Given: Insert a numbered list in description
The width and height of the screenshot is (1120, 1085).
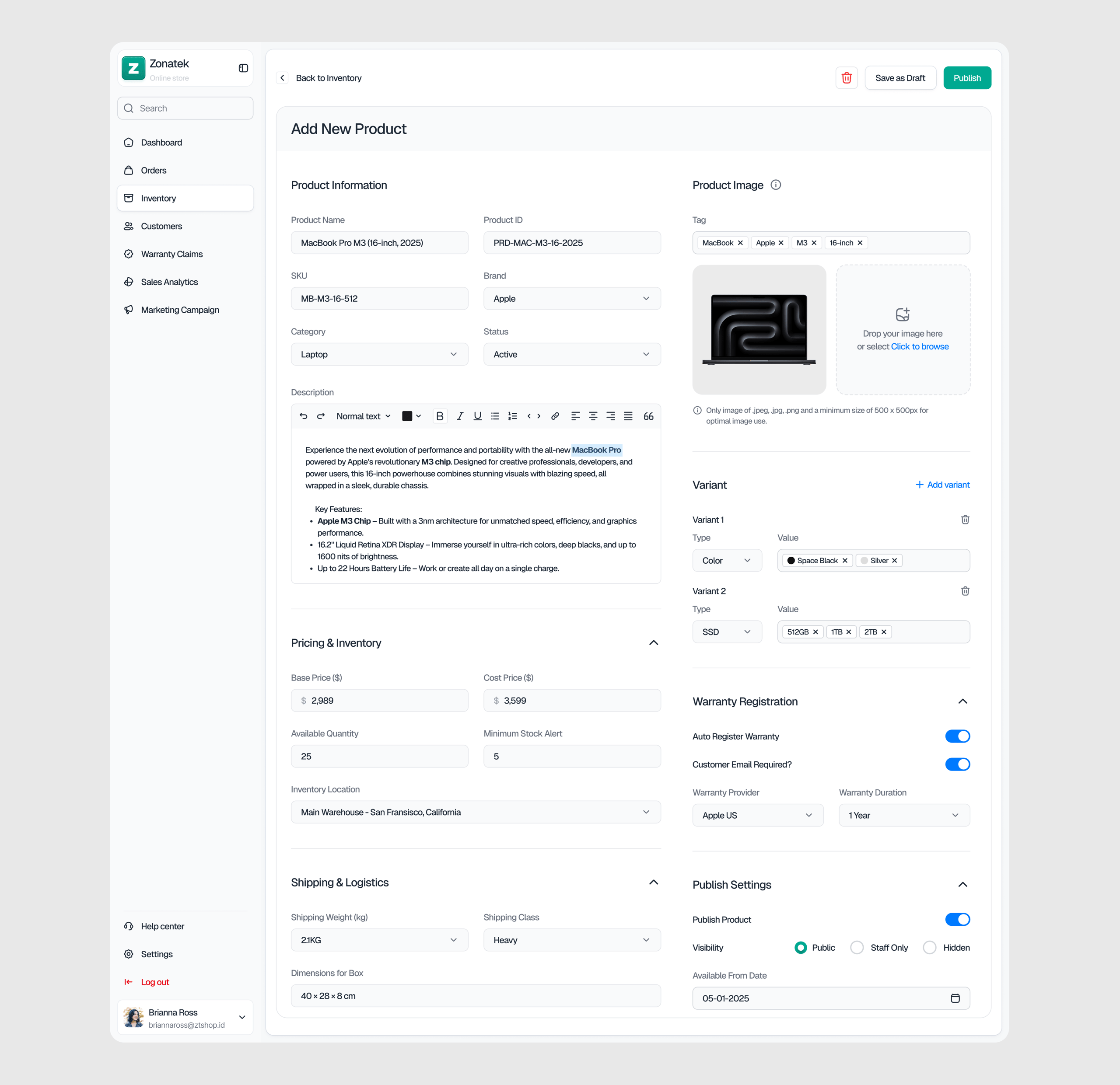Looking at the screenshot, I should tap(513, 416).
